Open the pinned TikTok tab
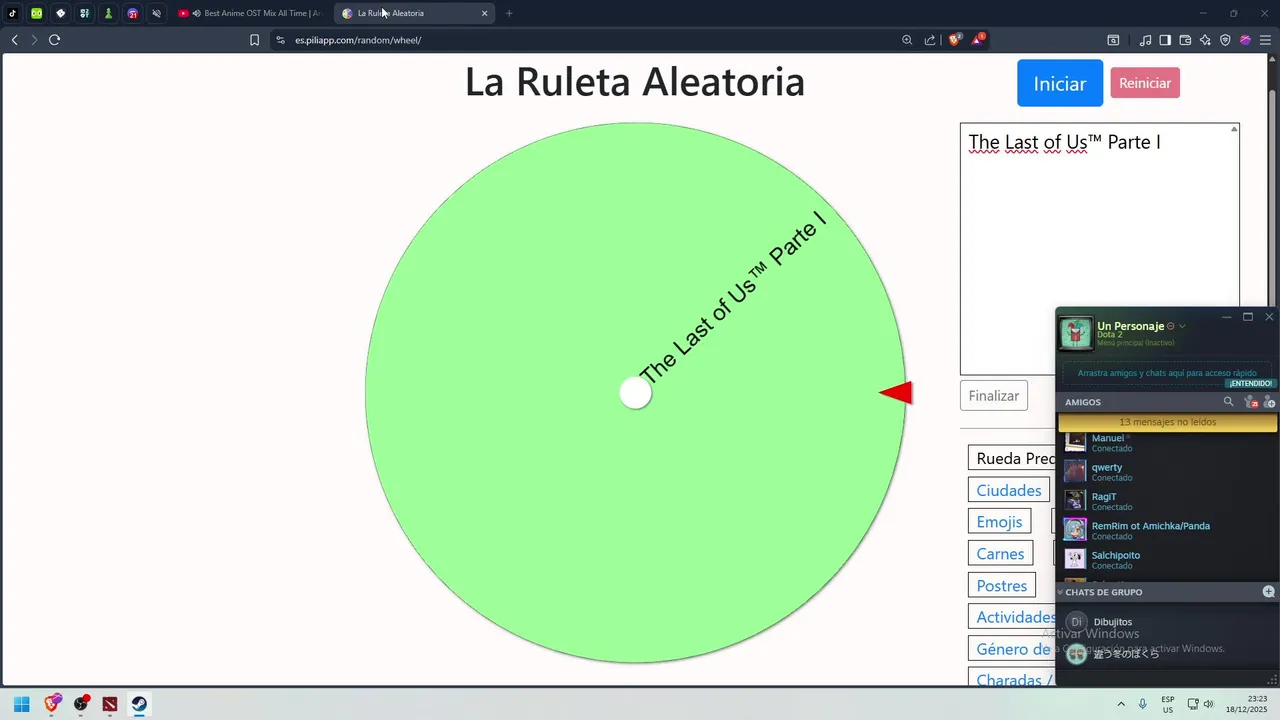The image size is (1280, 720). pyautogui.click(x=13, y=13)
